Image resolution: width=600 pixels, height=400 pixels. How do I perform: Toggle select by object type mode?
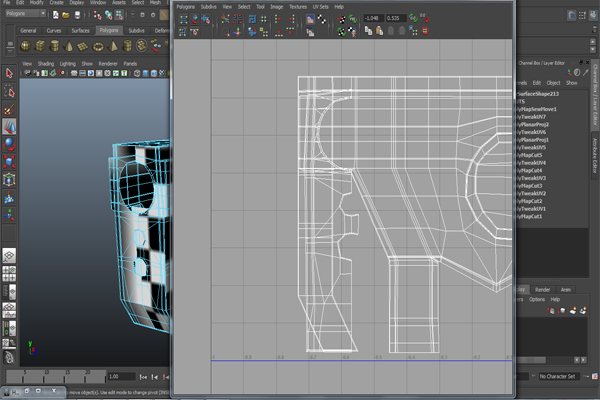(108, 15)
